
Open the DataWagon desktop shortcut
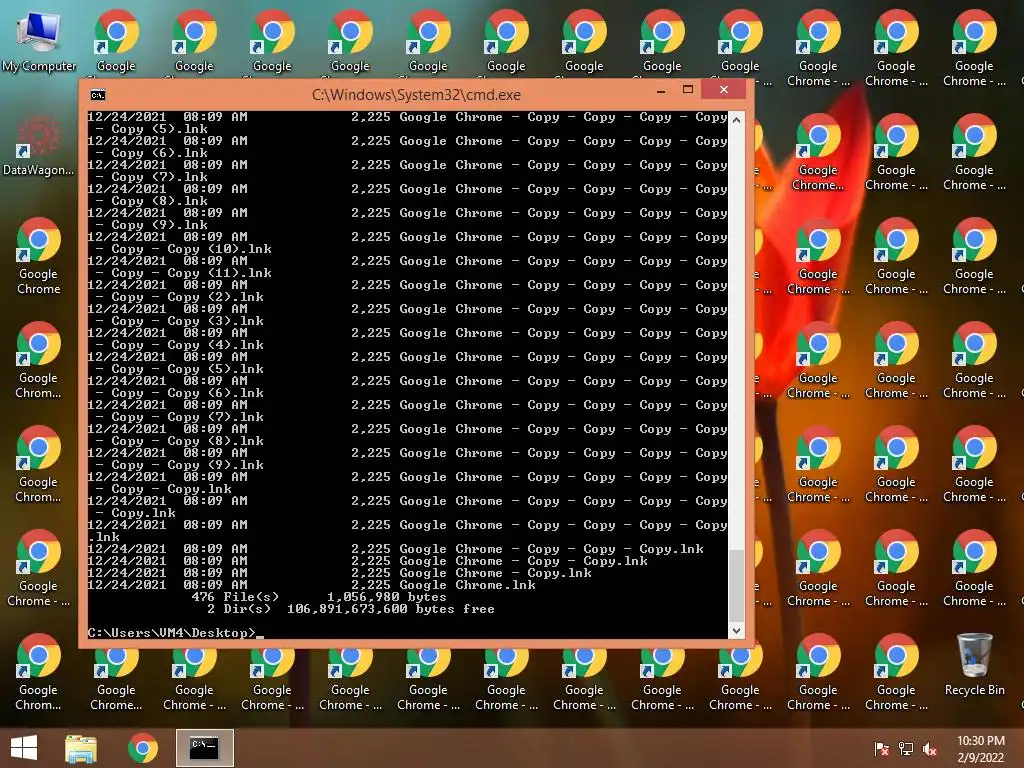coord(39,145)
